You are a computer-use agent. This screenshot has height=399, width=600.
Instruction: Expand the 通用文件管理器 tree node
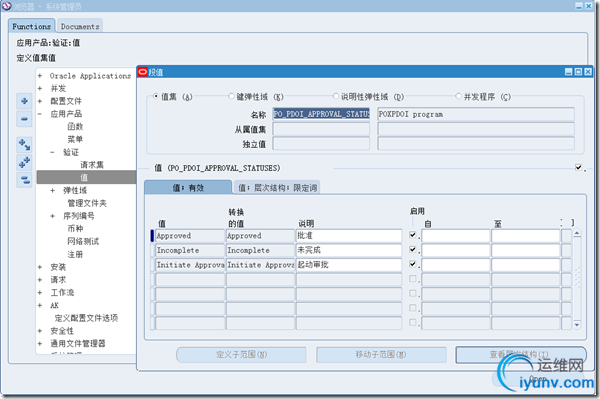(40, 344)
